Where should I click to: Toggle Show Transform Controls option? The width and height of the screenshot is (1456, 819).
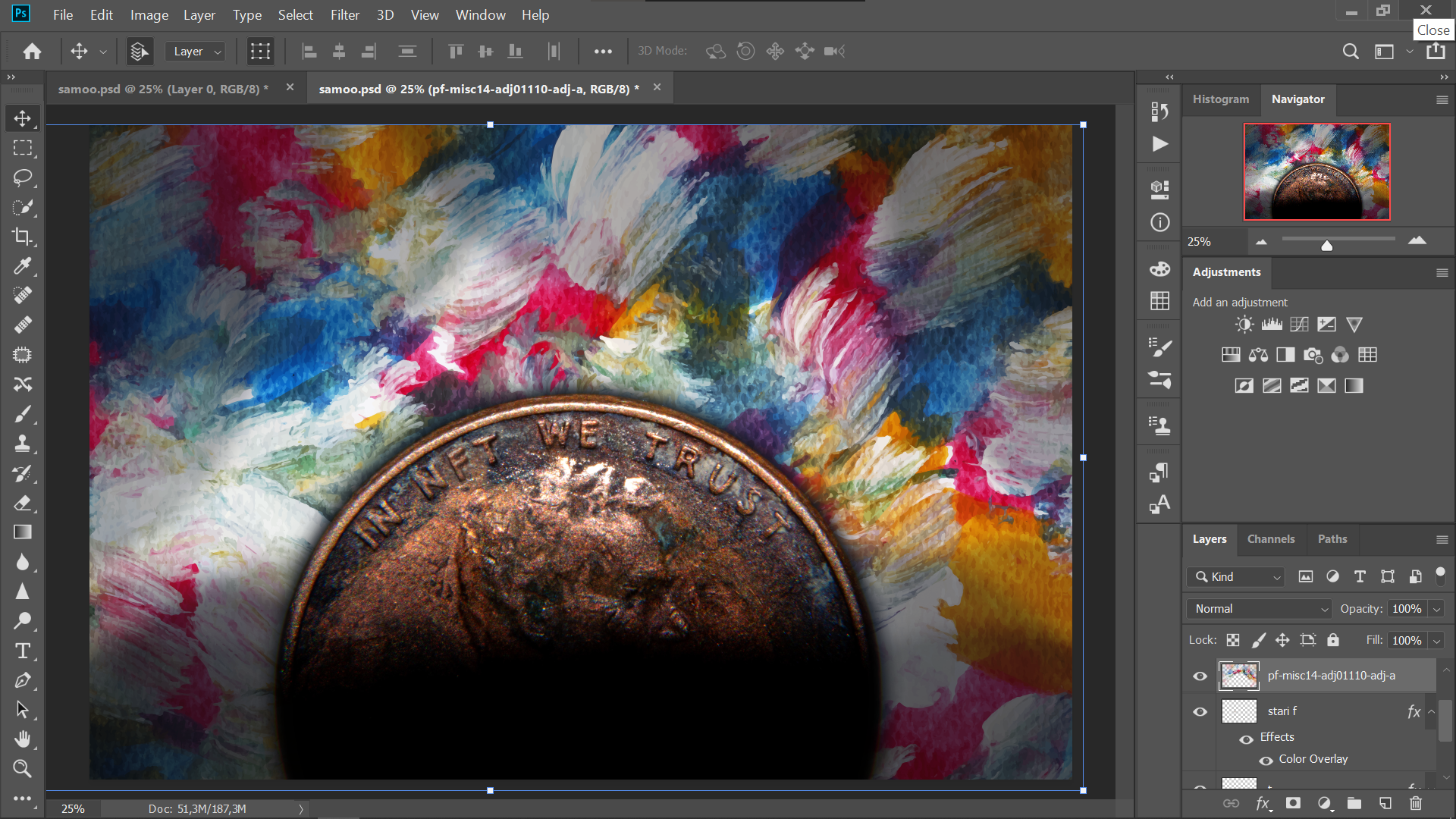[260, 51]
